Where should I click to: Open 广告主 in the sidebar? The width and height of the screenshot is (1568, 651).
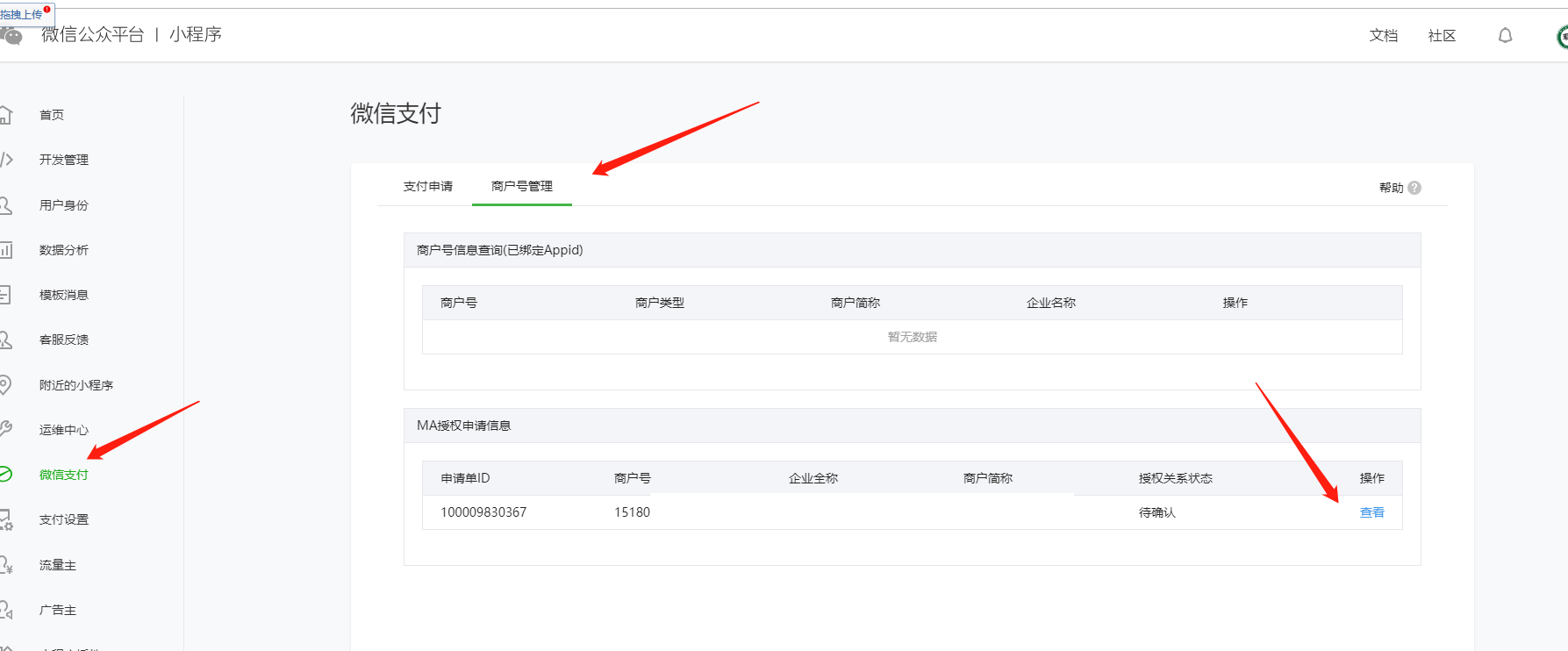point(58,610)
